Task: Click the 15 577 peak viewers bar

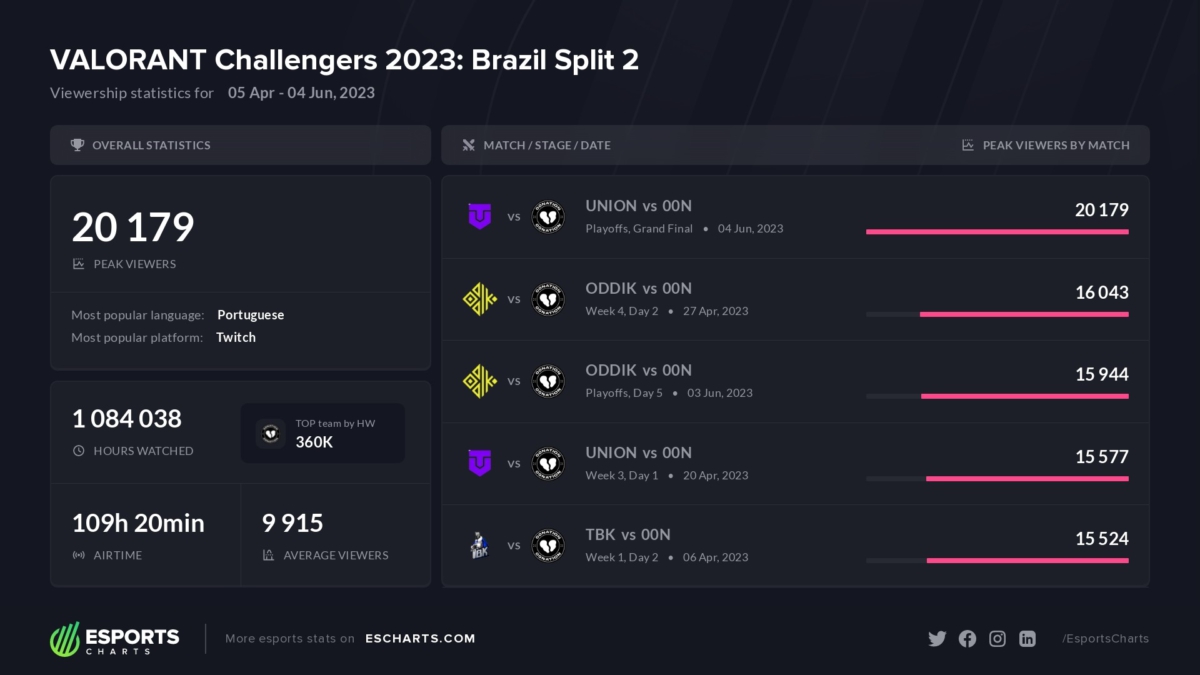Action: pyautogui.click(x=1027, y=479)
